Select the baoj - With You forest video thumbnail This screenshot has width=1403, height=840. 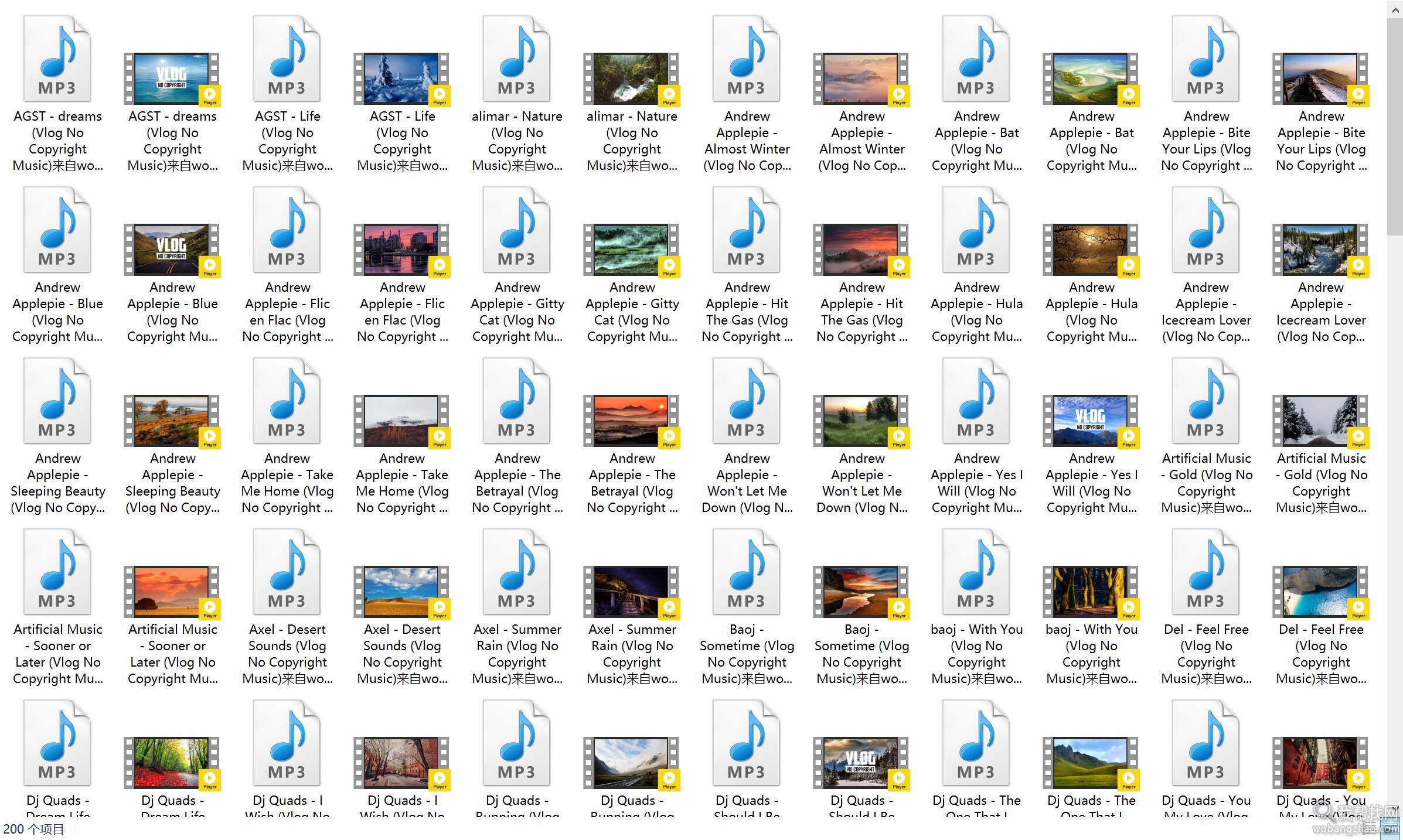tap(1091, 592)
